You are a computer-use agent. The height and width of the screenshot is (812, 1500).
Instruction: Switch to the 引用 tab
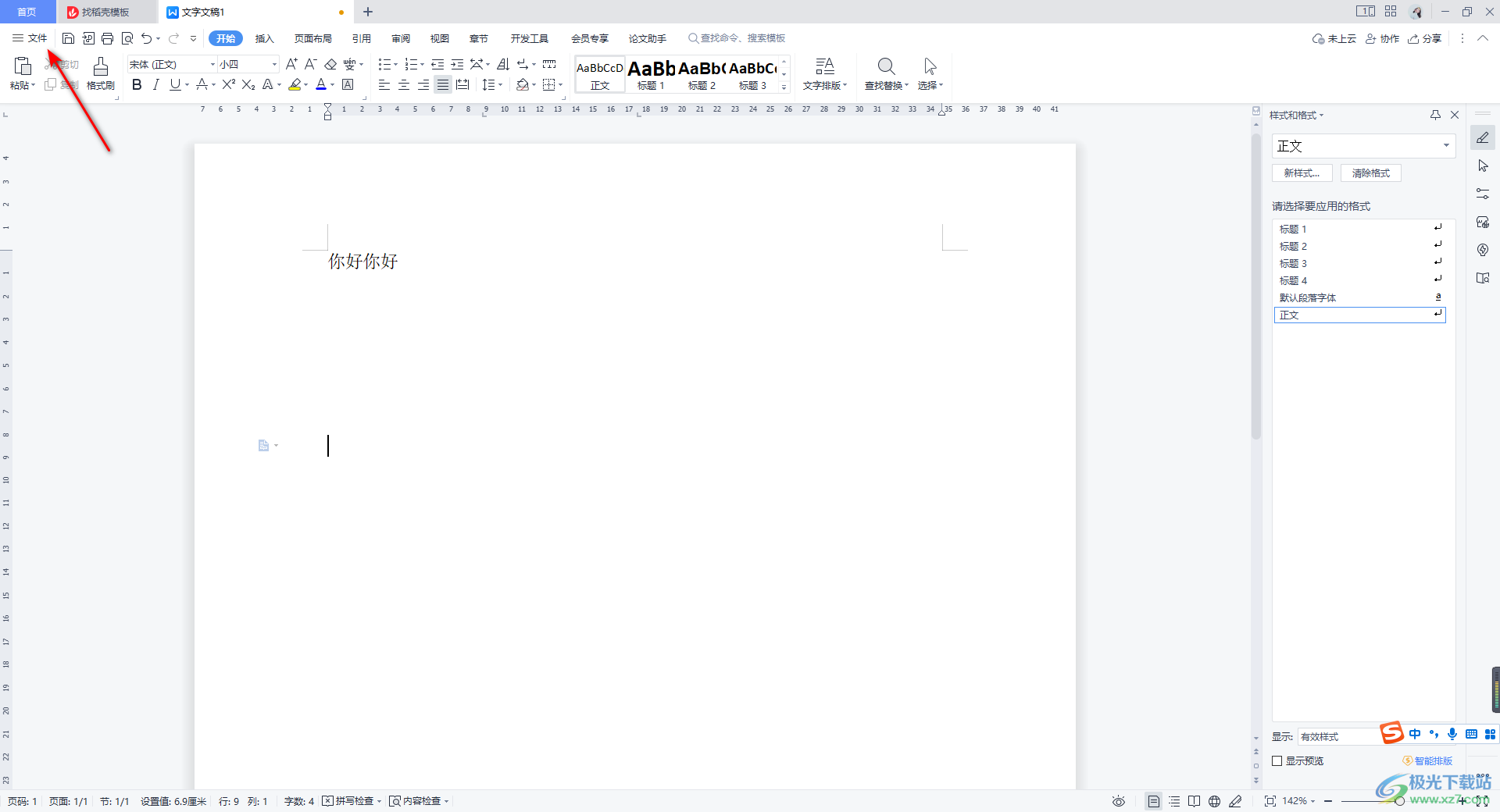coord(361,38)
